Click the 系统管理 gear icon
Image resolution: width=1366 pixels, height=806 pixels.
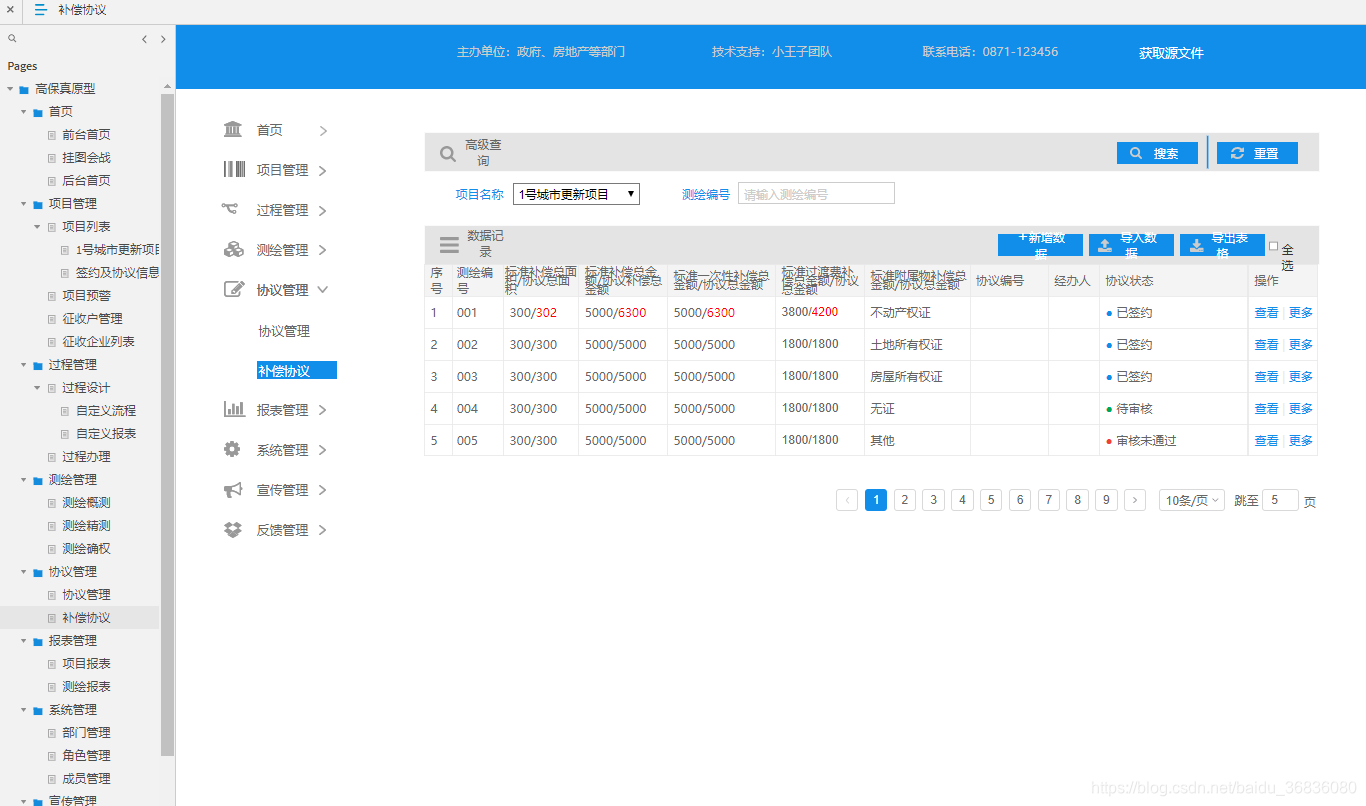(232, 449)
